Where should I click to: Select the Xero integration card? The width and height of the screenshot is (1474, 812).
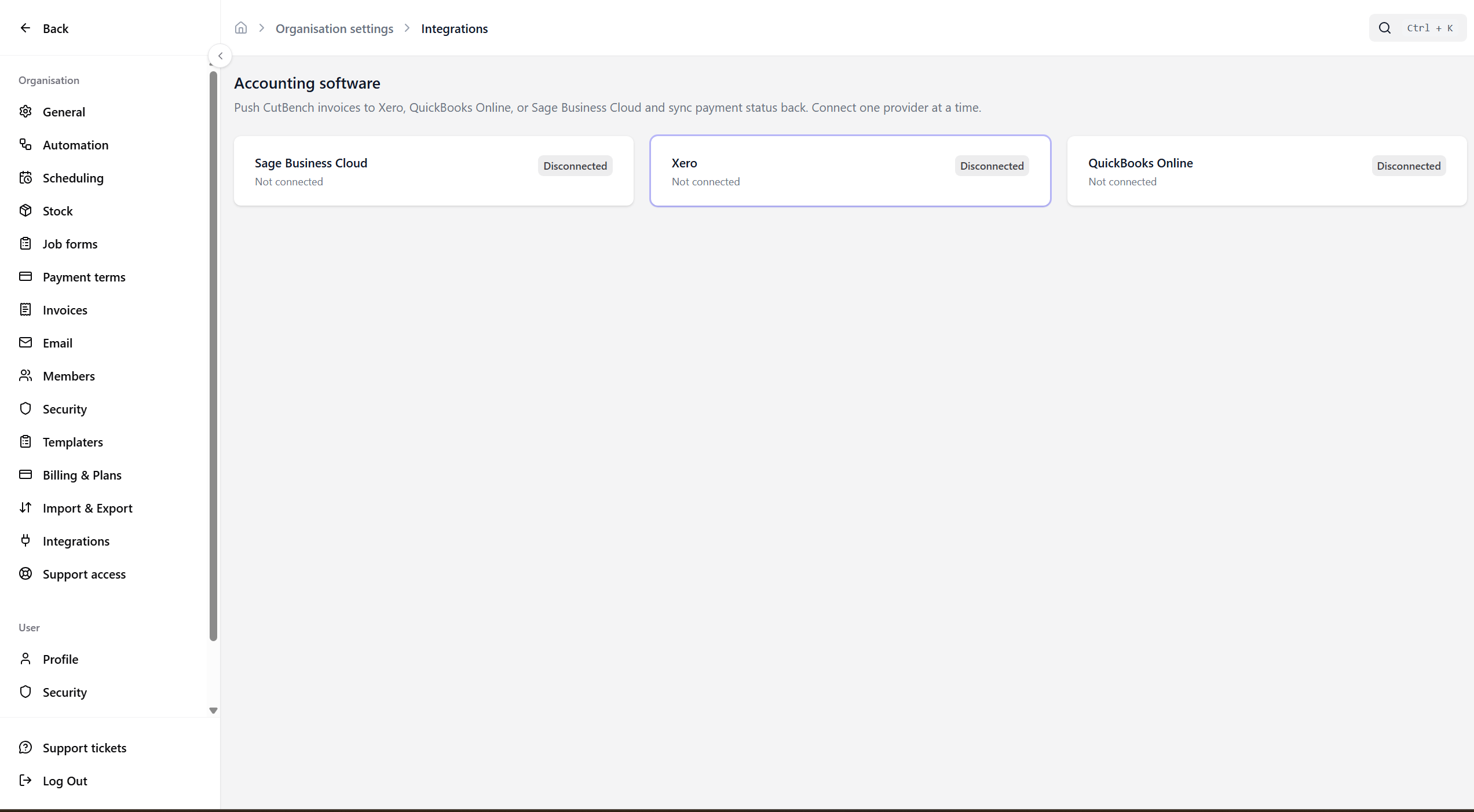(x=850, y=171)
